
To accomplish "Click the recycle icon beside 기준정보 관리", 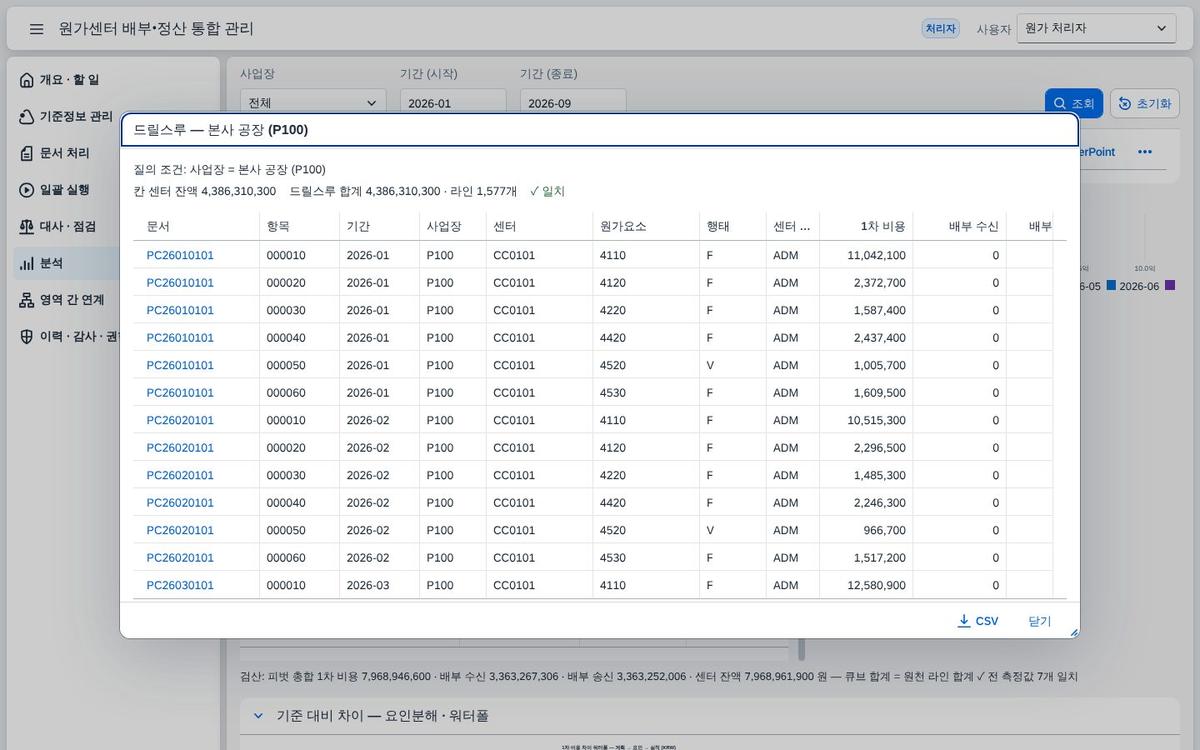I will pyautogui.click(x=27, y=117).
